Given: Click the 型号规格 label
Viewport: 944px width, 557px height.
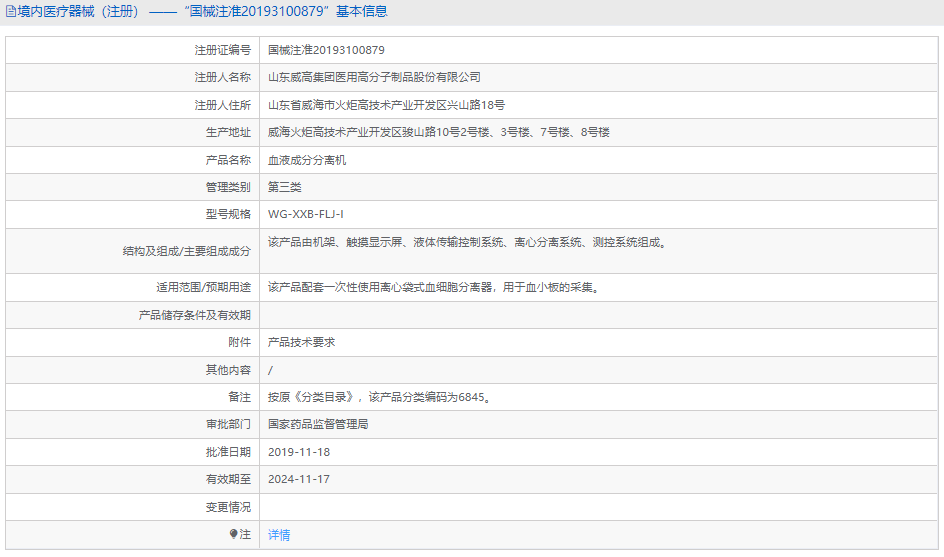Looking at the screenshot, I should (x=228, y=214).
